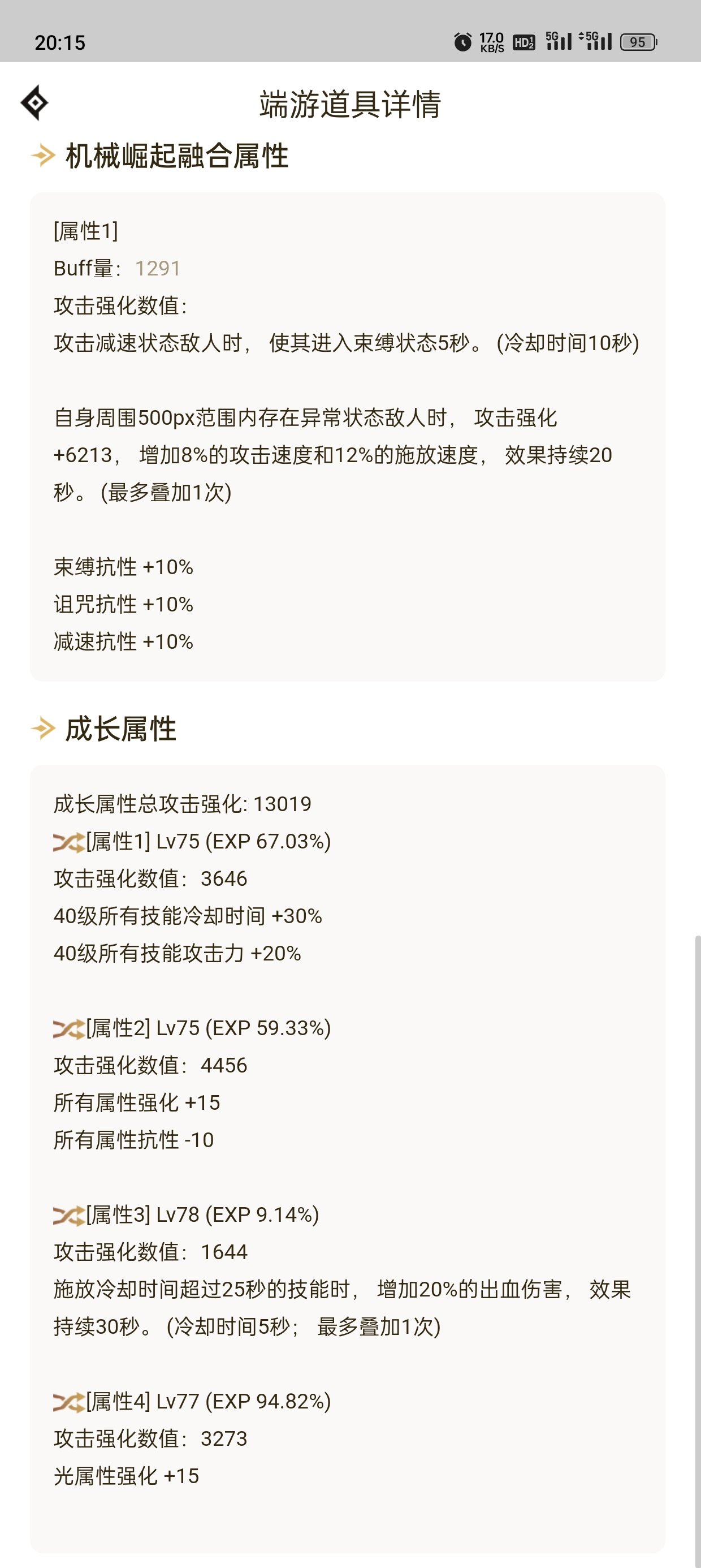Tap 束缚抗性 +10% line
The width and height of the screenshot is (701, 1568).
pyautogui.click(x=124, y=567)
